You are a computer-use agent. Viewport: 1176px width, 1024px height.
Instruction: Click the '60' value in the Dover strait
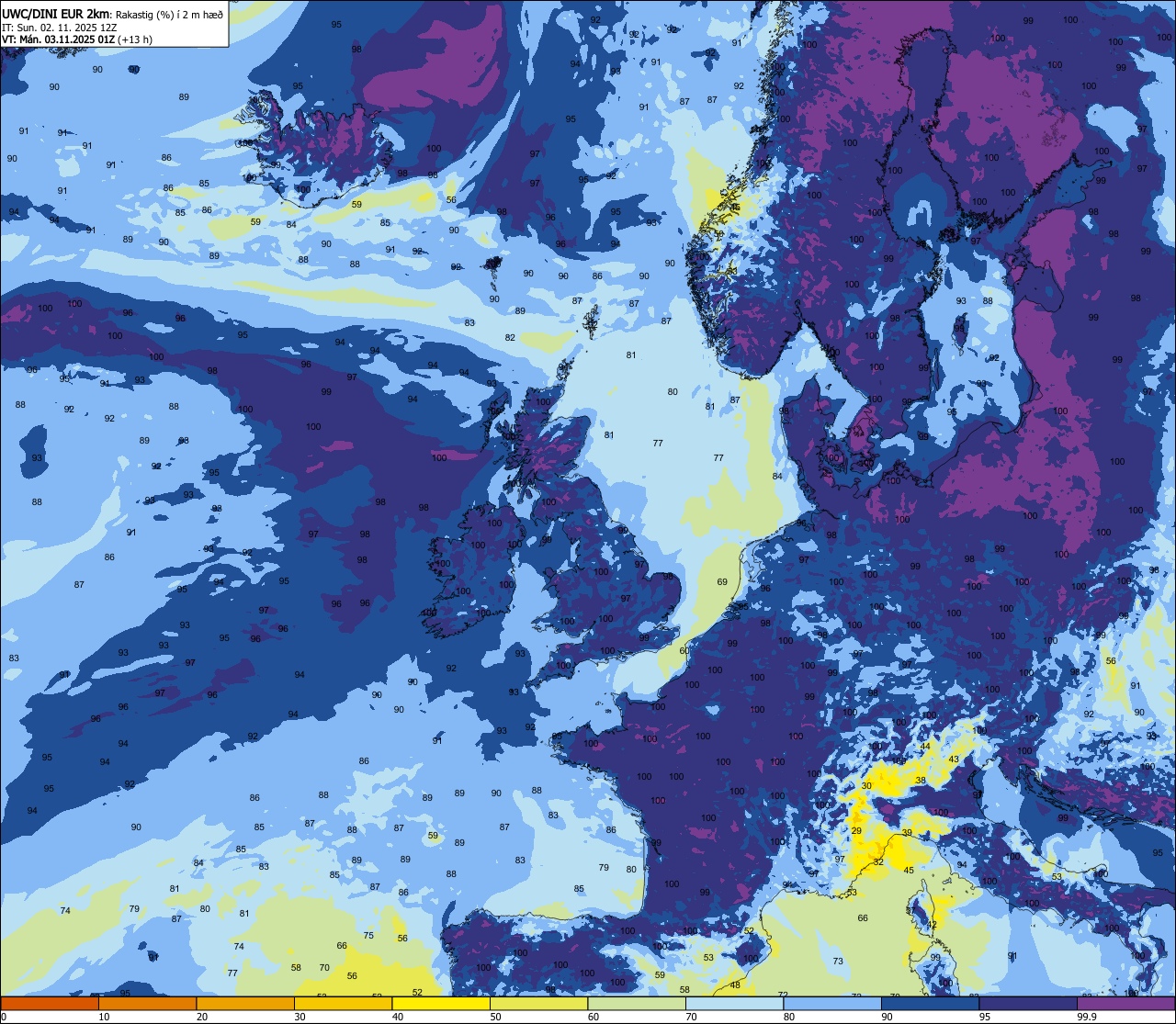click(x=684, y=650)
